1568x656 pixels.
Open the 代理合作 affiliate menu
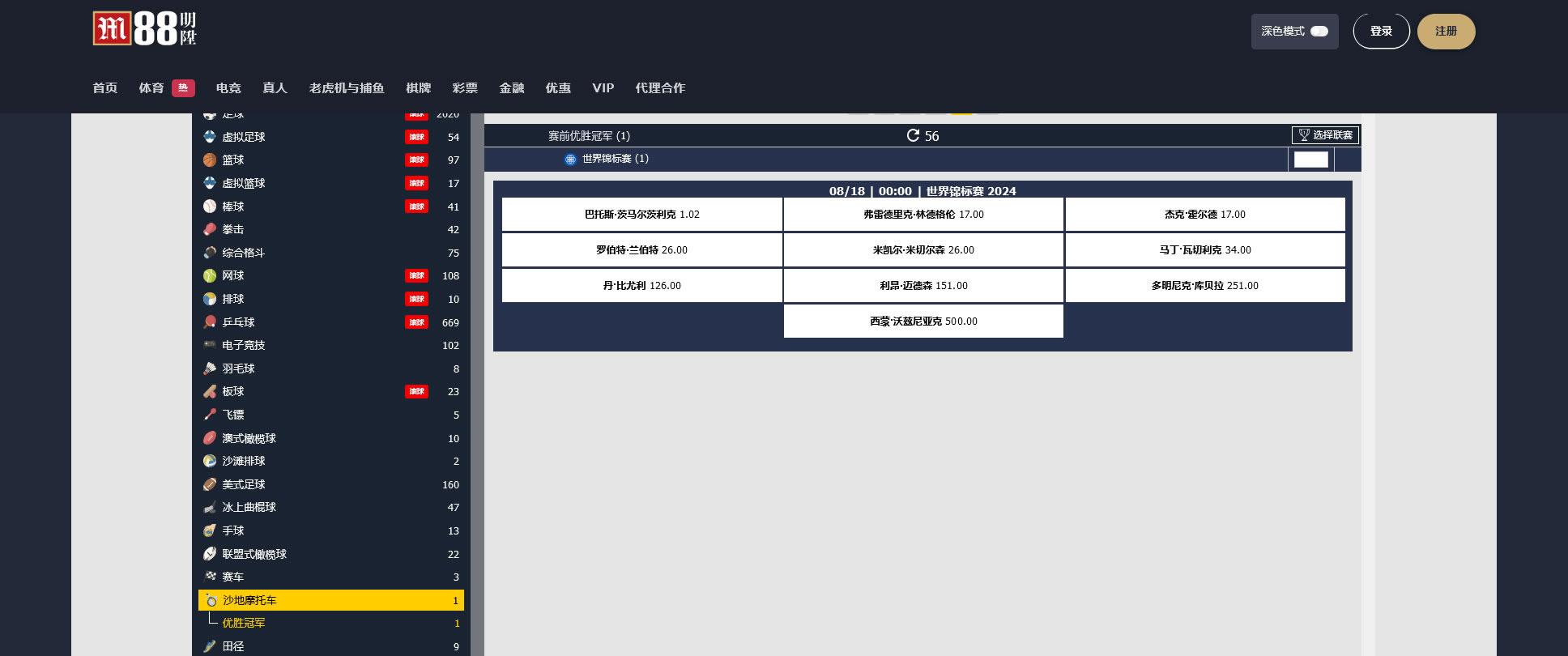(660, 88)
